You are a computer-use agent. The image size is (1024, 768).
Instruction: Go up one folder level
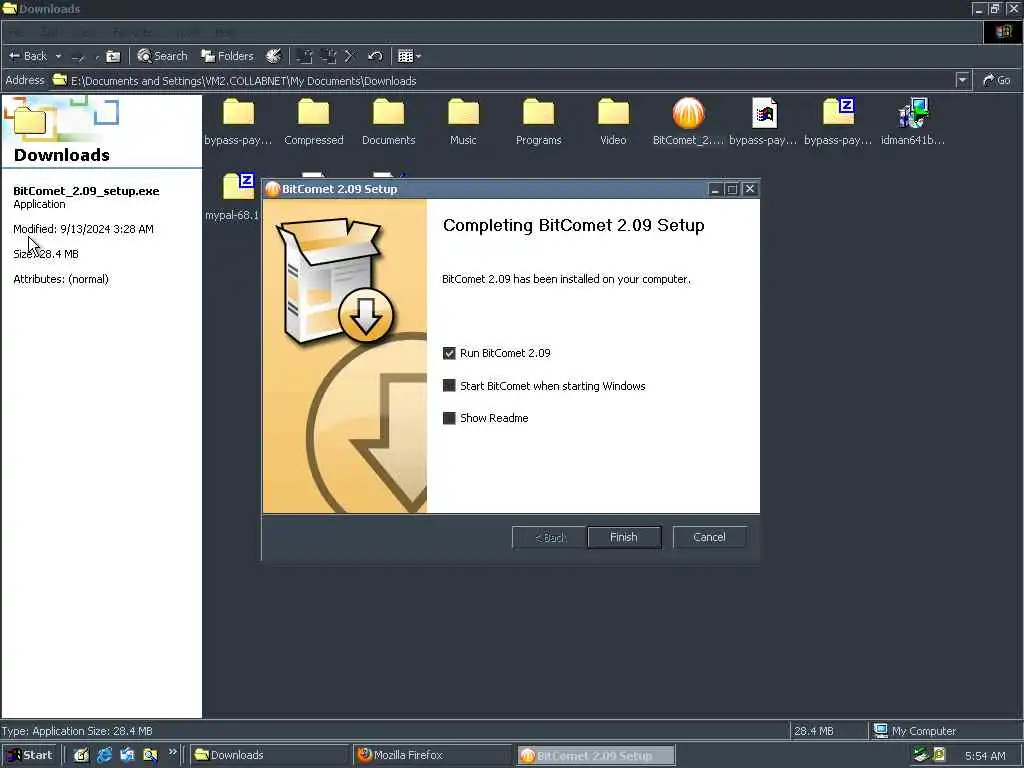click(113, 56)
